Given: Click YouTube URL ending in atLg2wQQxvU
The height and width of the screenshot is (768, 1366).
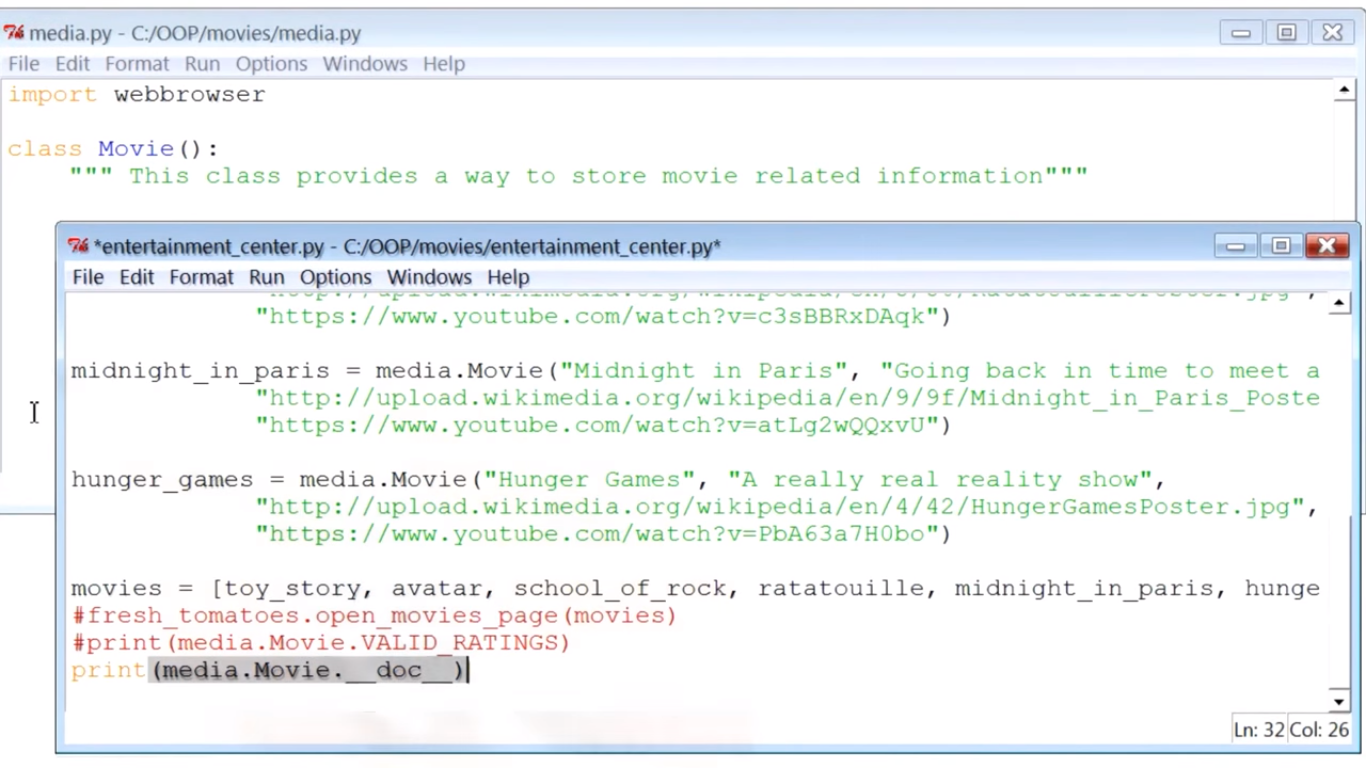Looking at the screenshot, I should pyautogui.click(x=597, y=425).
